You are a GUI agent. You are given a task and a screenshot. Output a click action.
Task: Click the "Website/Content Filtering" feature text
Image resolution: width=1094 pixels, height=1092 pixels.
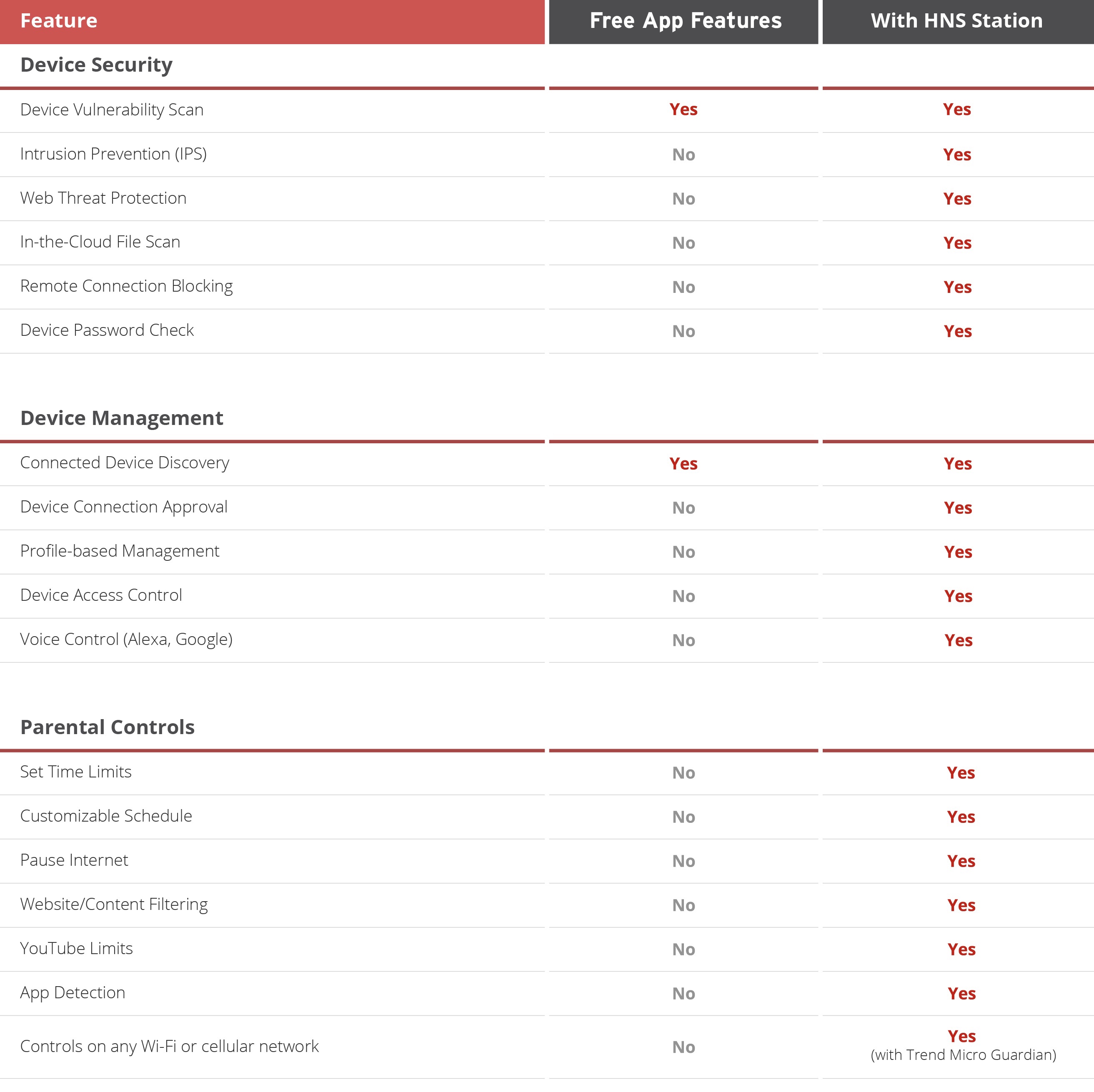[114, 905]
